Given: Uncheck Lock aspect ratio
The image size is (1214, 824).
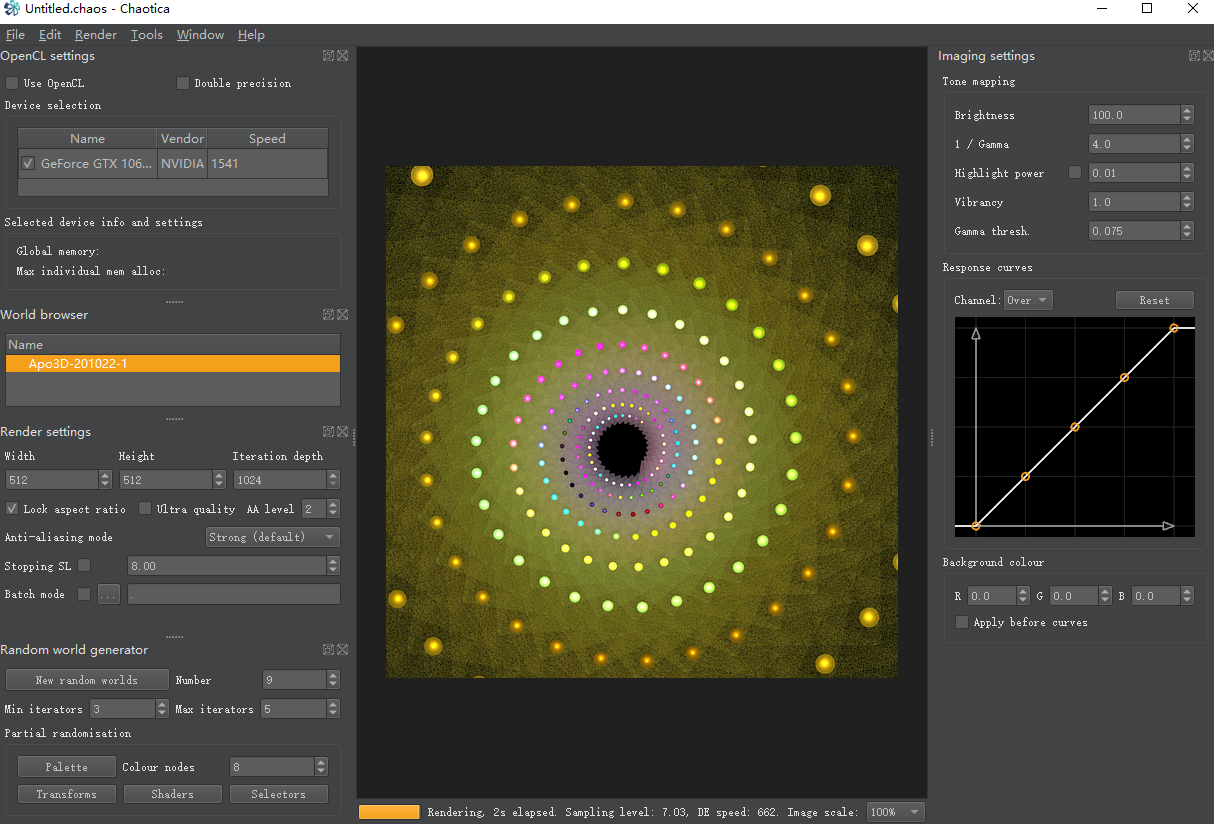Looking at the screenshot, I should (x=12, y=509).
